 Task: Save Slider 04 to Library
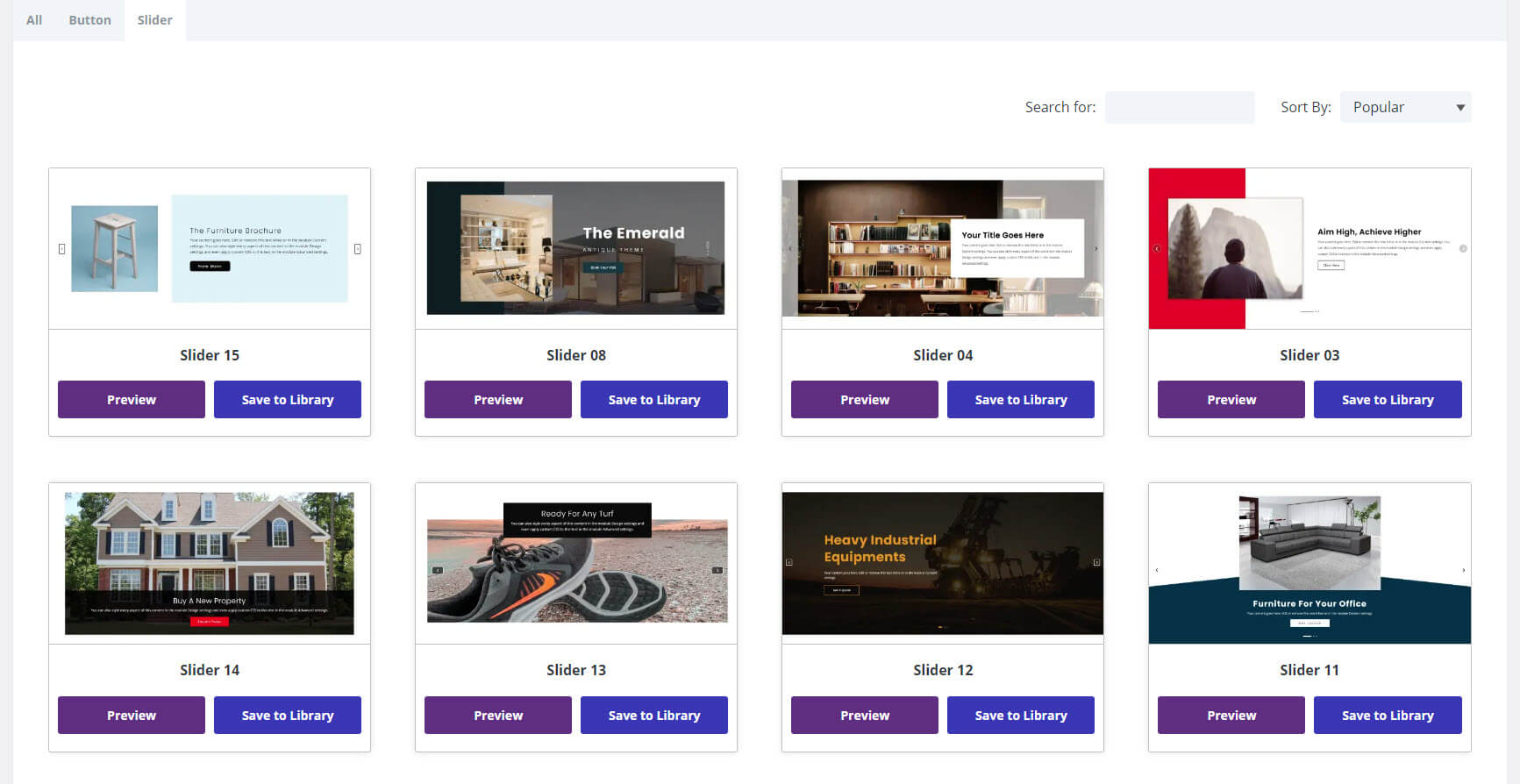(1021, 399)
